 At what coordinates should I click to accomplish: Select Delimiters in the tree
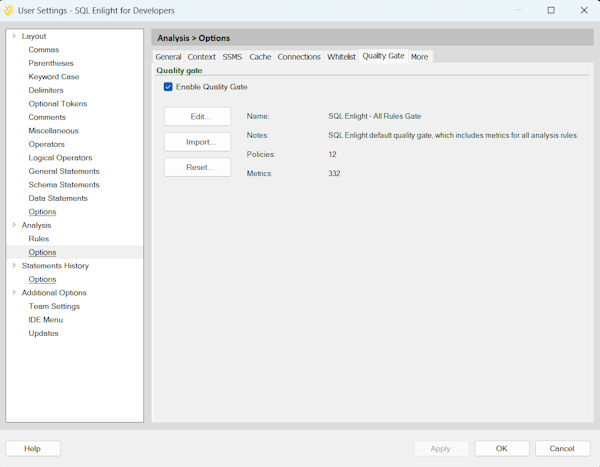point(46,90)
